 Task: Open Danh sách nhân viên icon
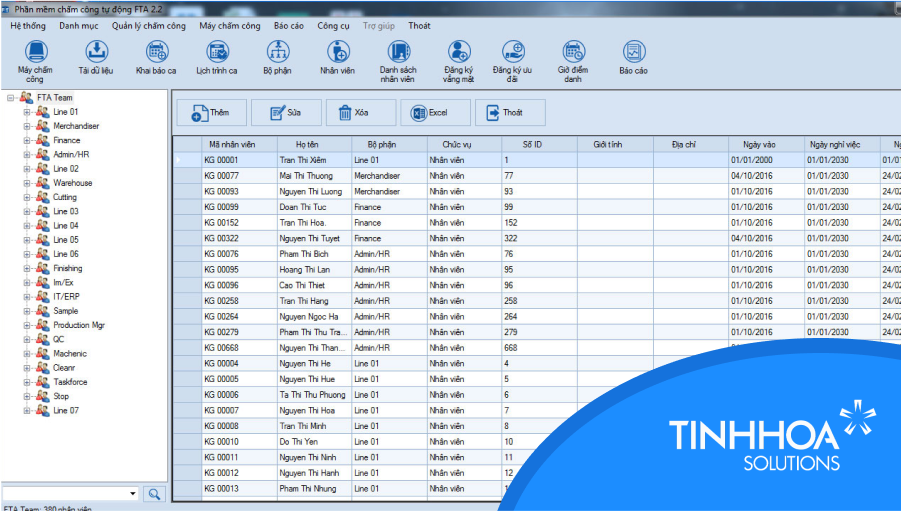[398, 52]
